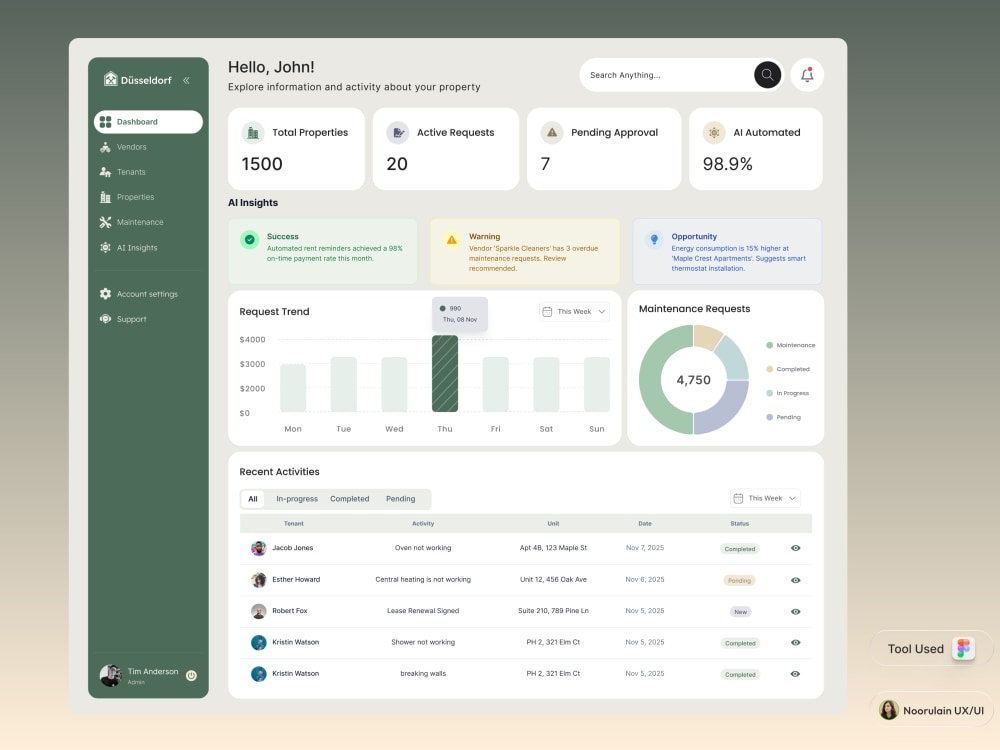
Task: Click the Maintenance wrench icon
Action: point(105,222)
